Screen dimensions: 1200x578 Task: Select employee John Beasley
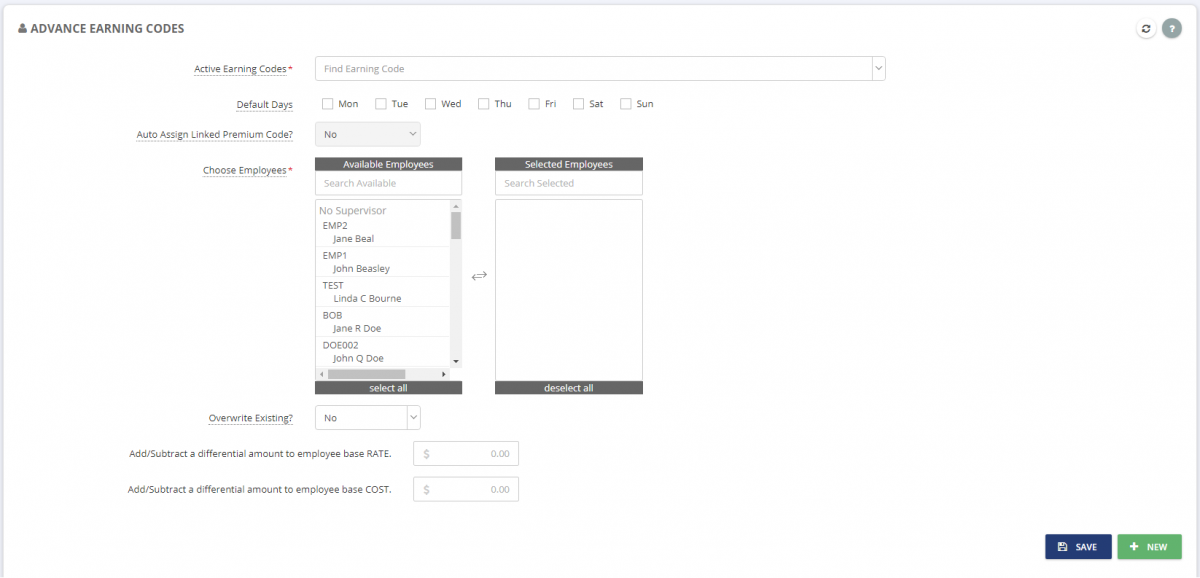(361, 269)
